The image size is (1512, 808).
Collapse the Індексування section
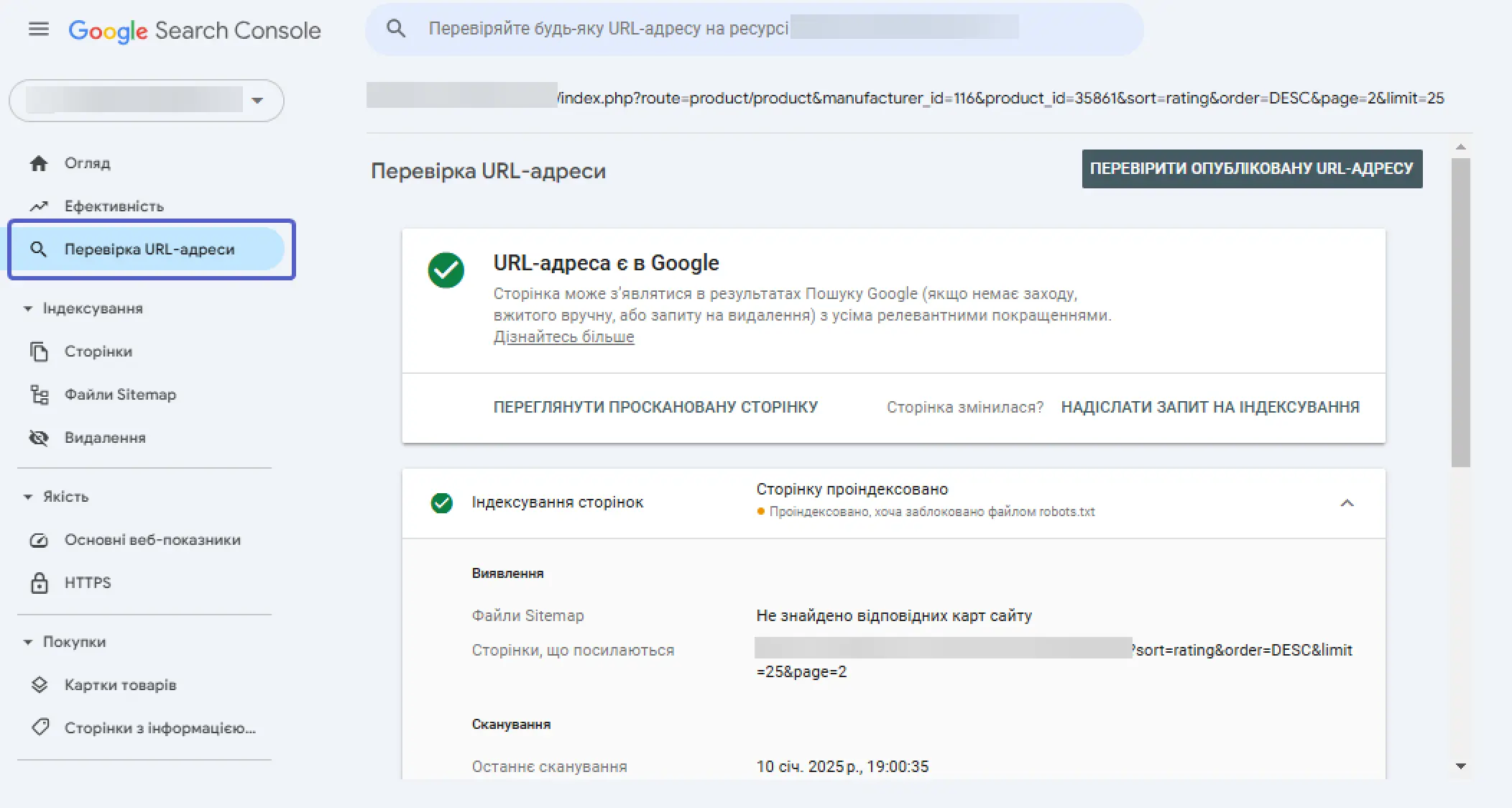(x=28, y=308)
